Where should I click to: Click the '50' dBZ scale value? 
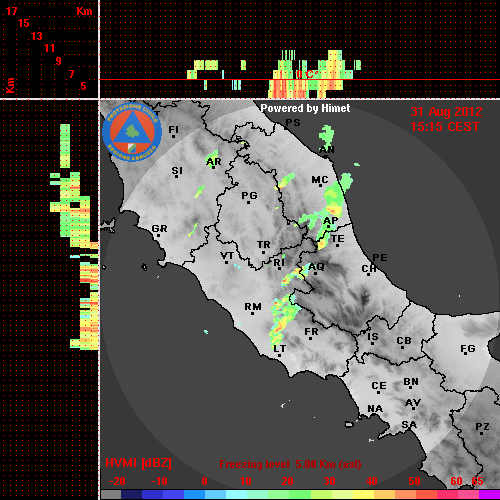tap(414, 481)
